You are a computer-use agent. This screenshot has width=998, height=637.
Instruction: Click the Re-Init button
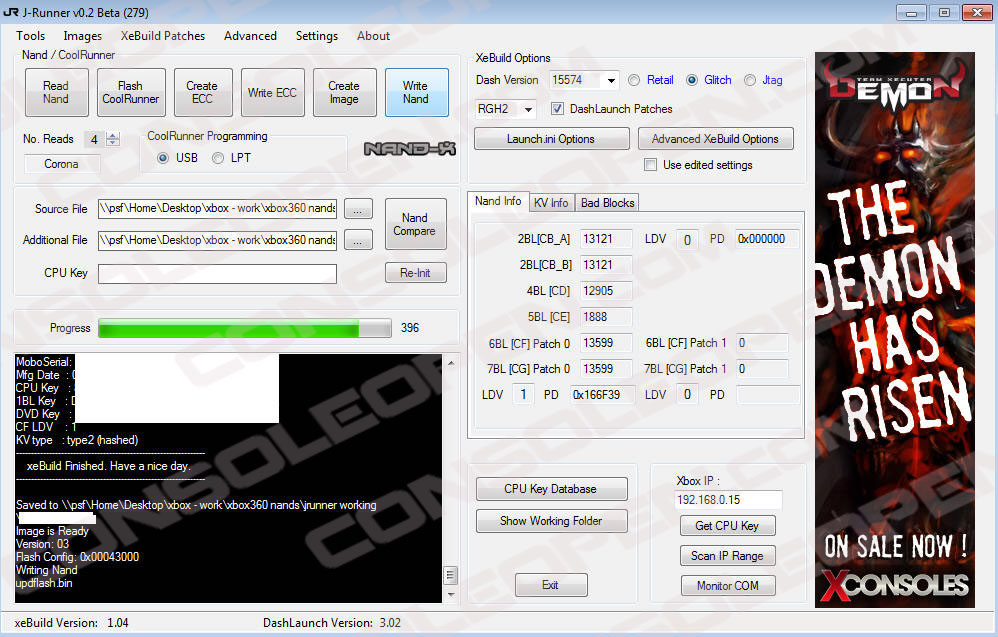[415, 272]
